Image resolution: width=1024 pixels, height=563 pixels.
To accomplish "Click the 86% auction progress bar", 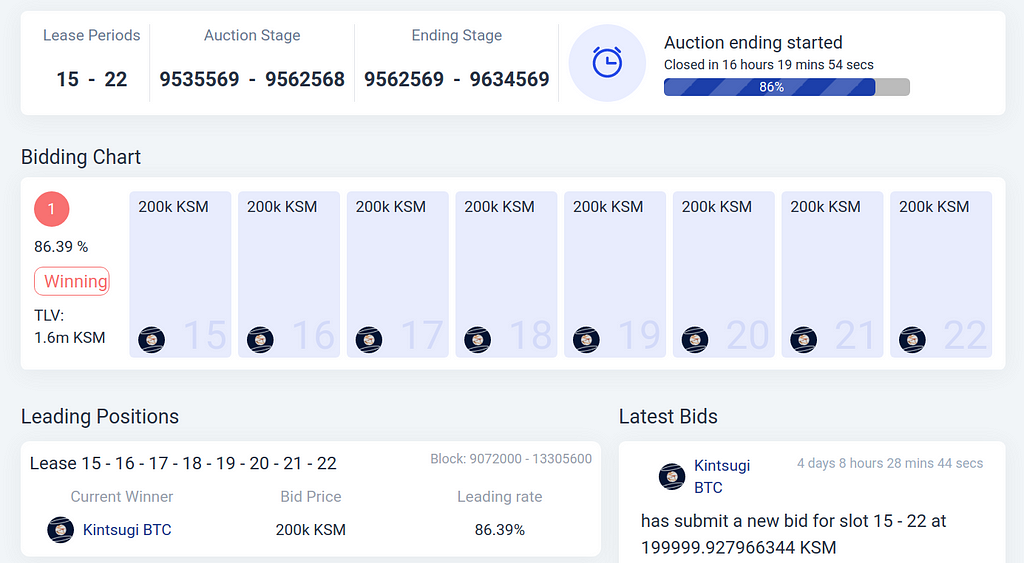I will point(786,87).
